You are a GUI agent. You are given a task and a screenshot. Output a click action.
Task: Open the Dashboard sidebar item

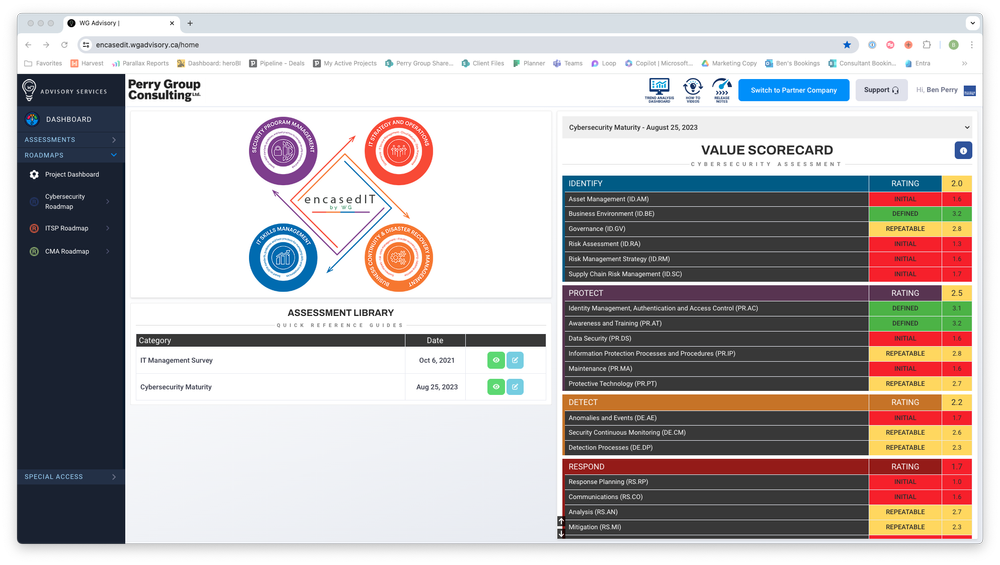70,119
